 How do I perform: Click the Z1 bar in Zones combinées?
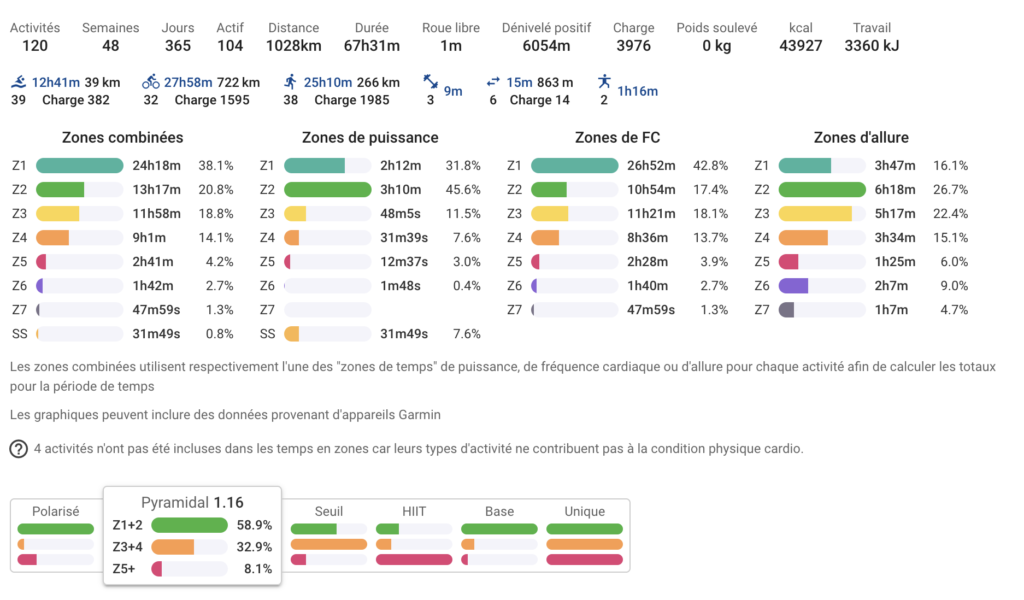(x=79, y=166)
